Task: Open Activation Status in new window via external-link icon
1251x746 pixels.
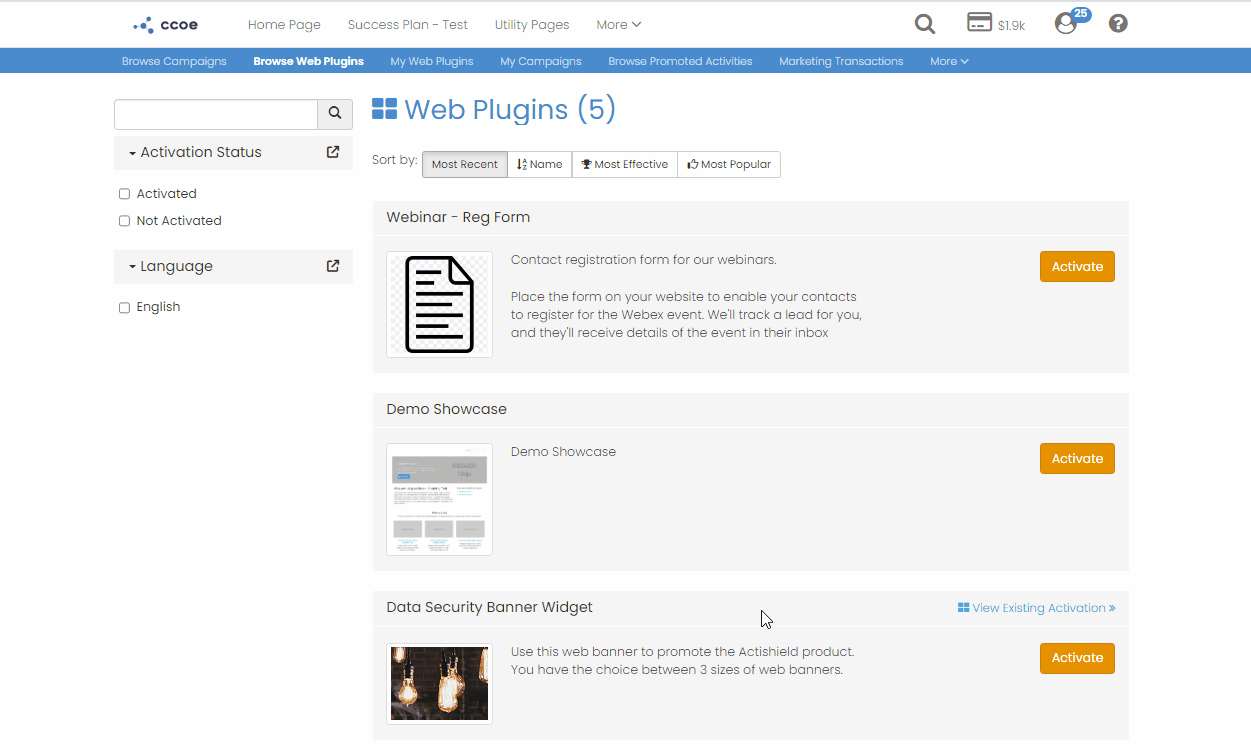Action: click(332, 151)
